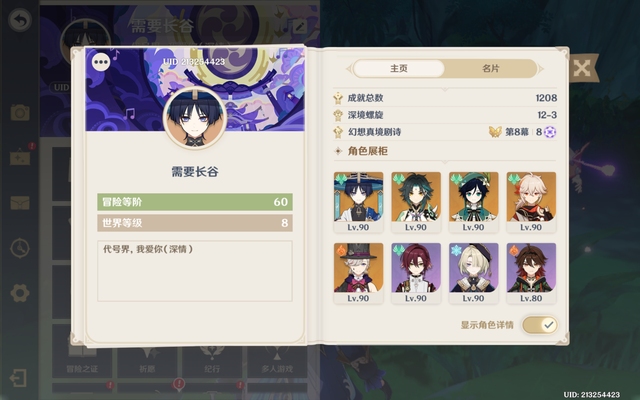Open the clock time icon in sidebar
This screenshot has height=400, width=640.
click(20, 248)
